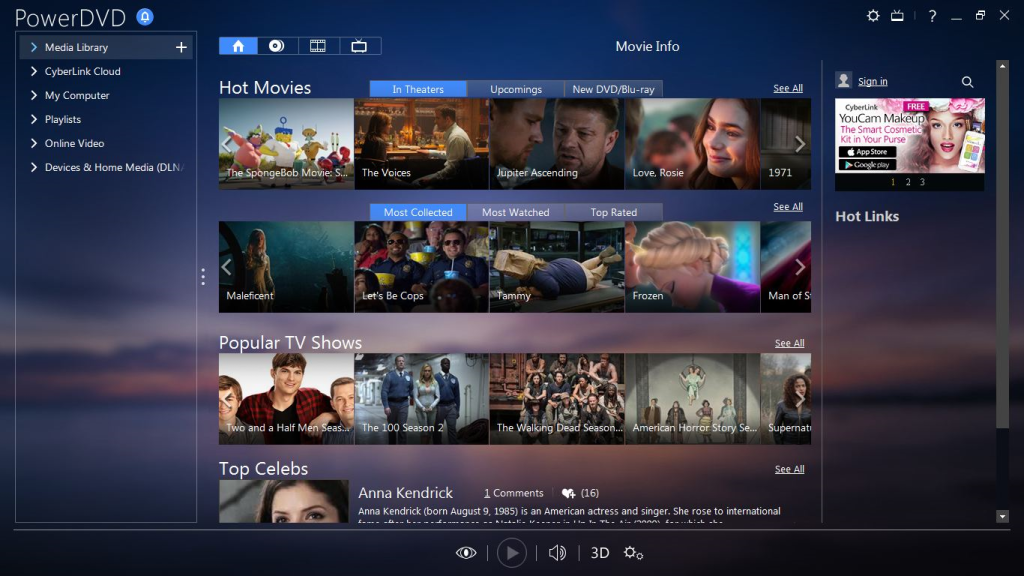This screenshot has height=576, width=1024.
Task: Select the Upcomings tab
Action: tap(516, 89)
